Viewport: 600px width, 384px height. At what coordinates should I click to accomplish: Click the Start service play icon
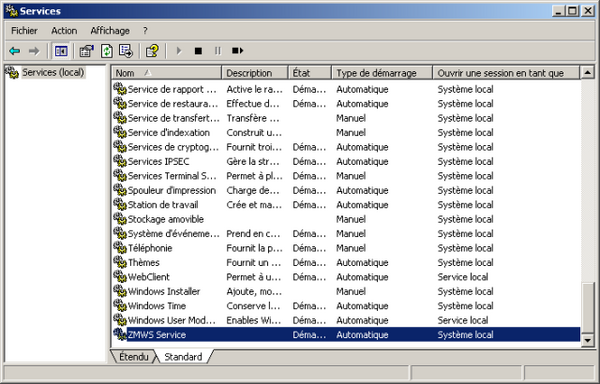point(179,50)
